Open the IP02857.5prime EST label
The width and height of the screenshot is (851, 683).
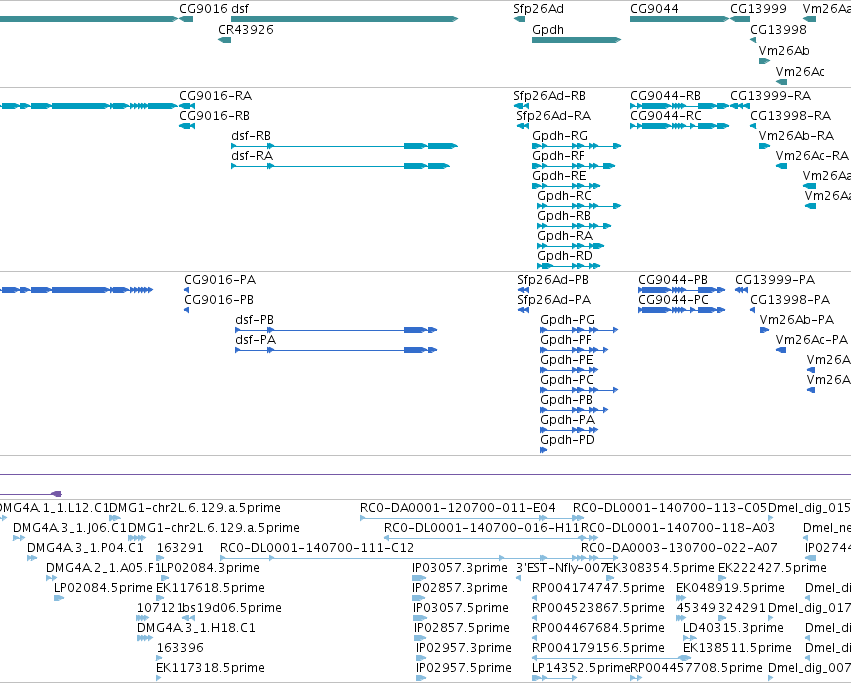(462, 628)
